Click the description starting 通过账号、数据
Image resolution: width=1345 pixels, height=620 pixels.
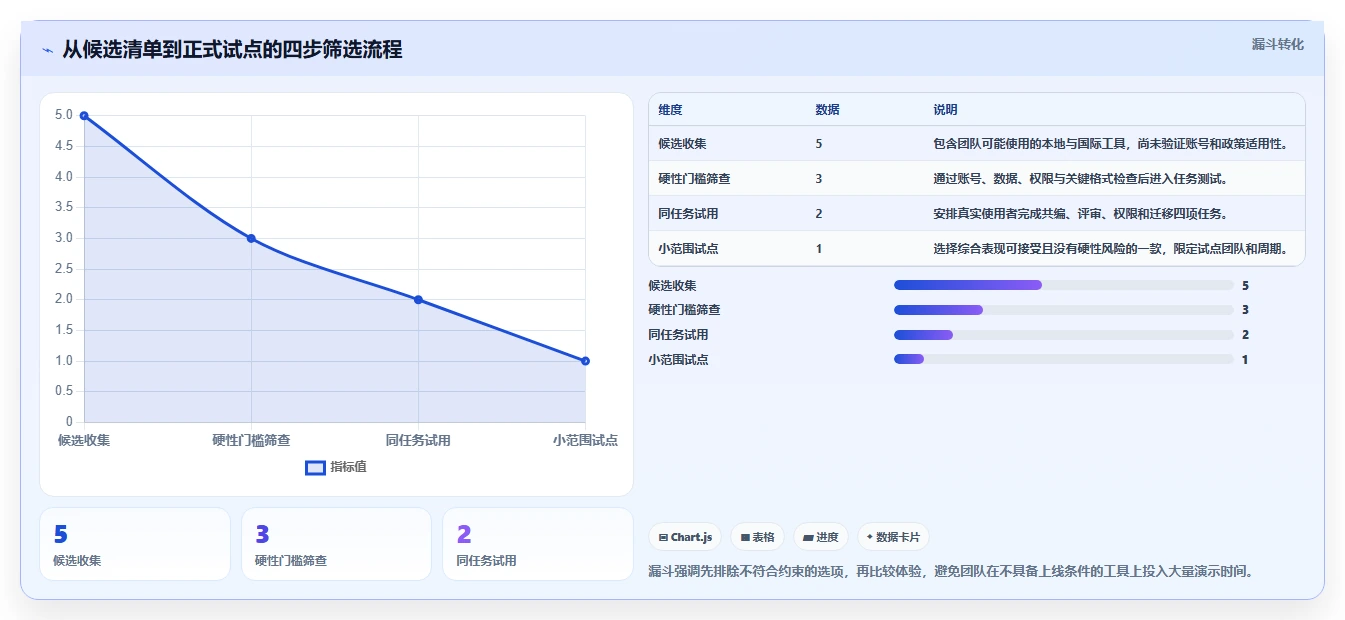tap(1080, 179)
